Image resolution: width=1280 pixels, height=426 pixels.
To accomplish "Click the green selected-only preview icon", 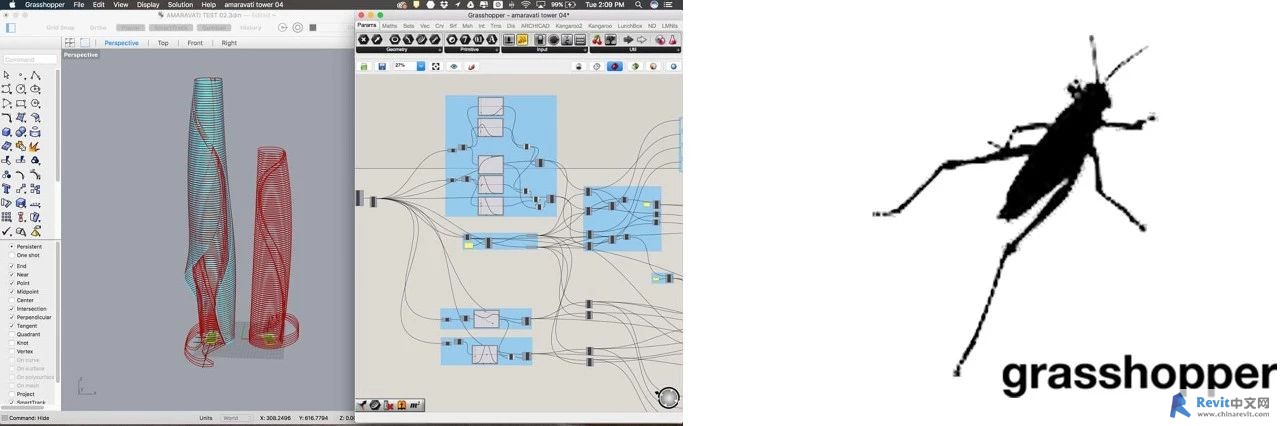I will [x=634, y=66].
